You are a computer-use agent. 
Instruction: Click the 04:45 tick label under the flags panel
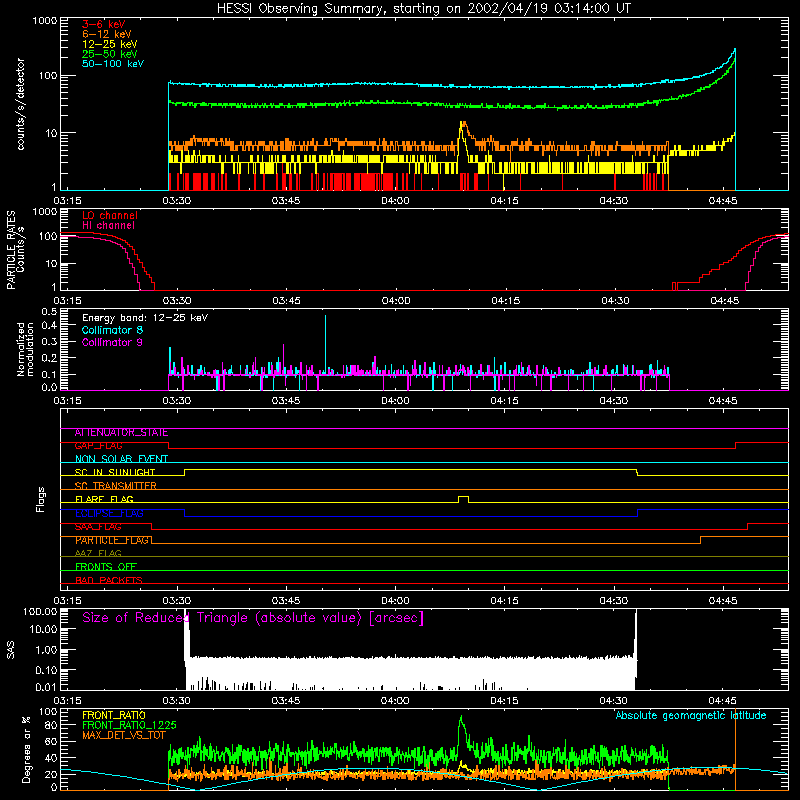[723, 601]
